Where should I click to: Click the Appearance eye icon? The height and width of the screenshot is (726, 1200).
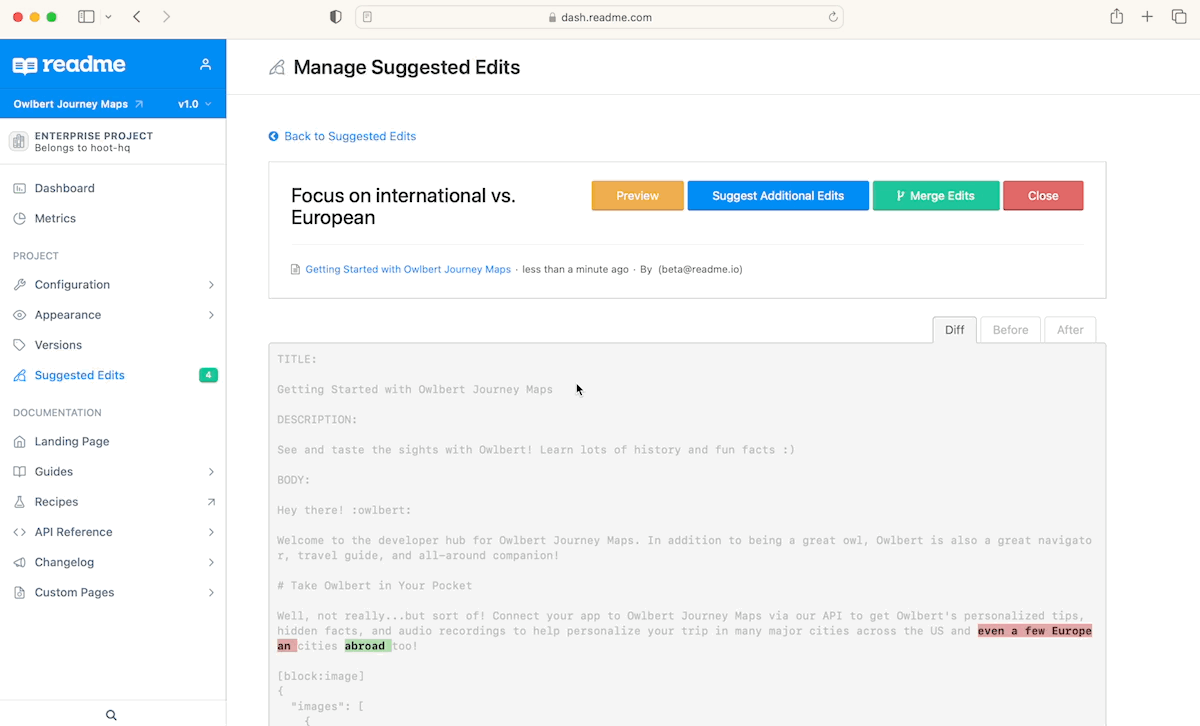(19, 315)
